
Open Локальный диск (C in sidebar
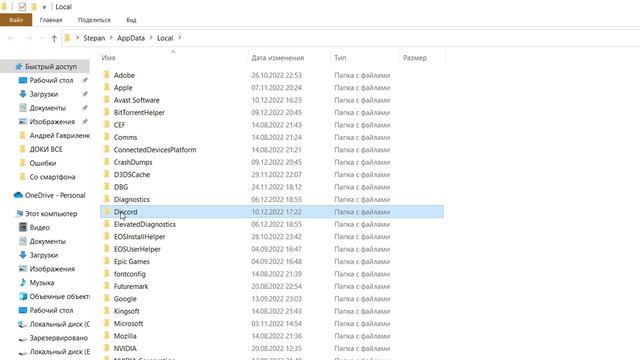click(59, 324)
